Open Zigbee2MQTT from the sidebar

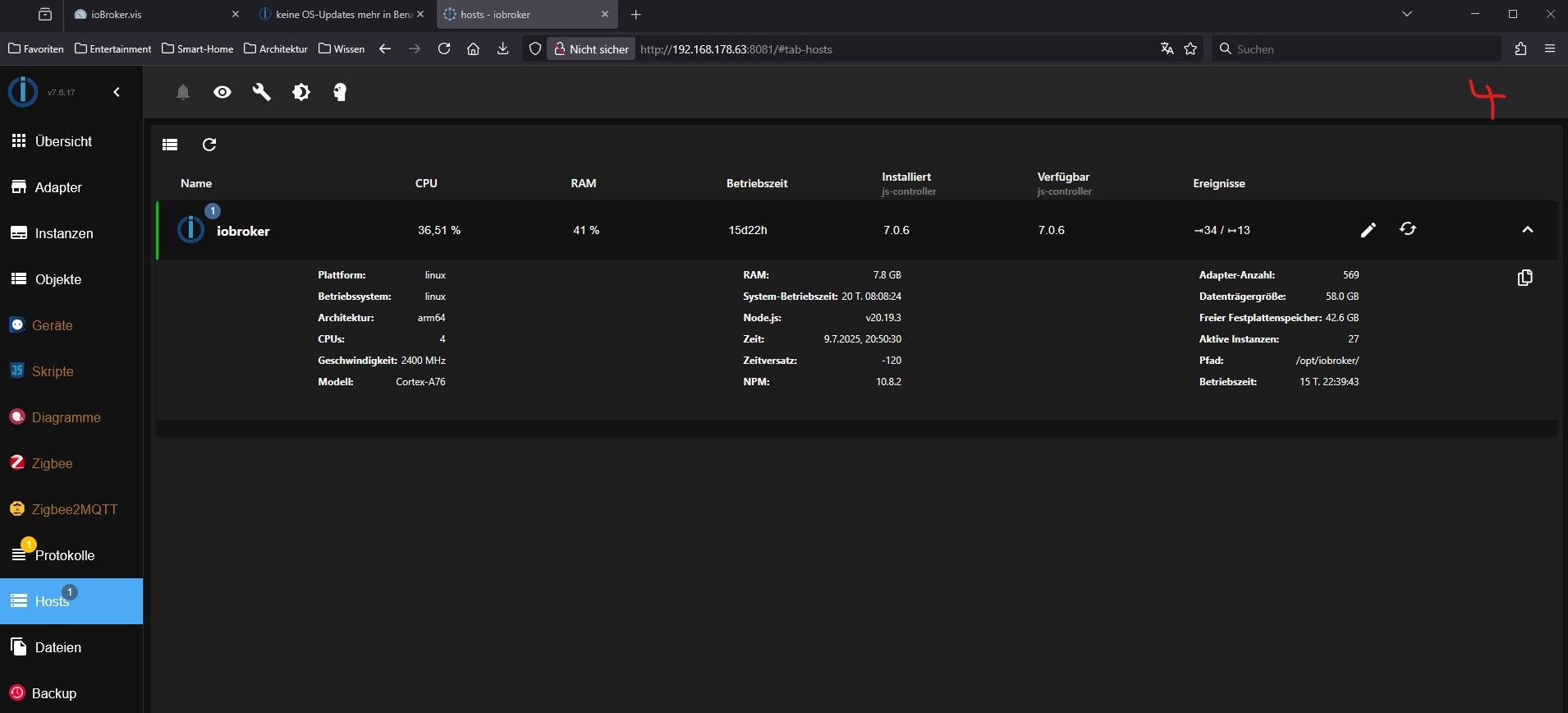[x=71, y=509]
